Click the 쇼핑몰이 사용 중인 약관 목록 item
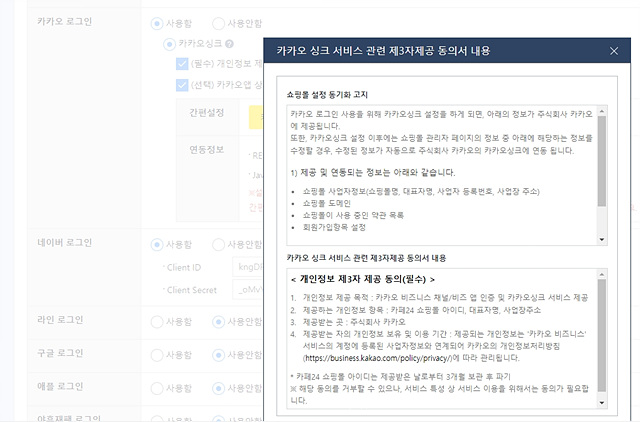The height and width of the screenshot is (422, 640). (x=353, y=215)
